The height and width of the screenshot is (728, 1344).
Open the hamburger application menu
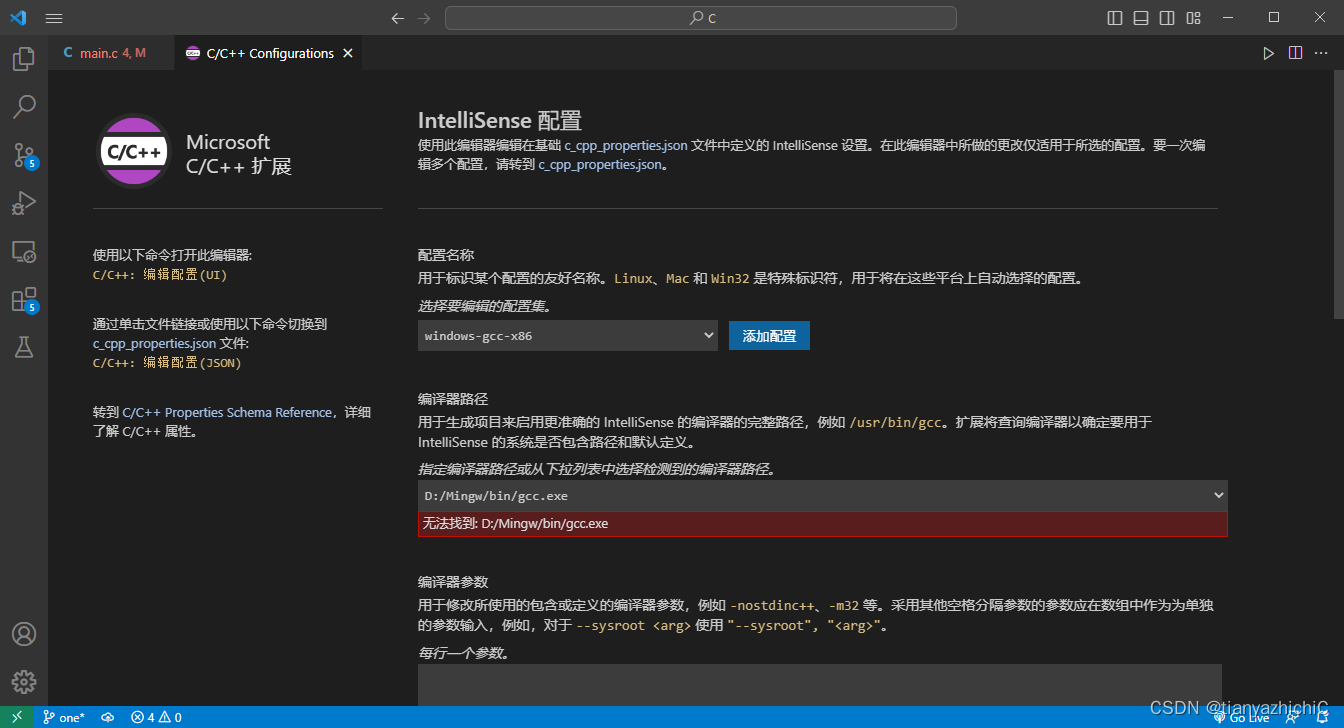(54, 18)
